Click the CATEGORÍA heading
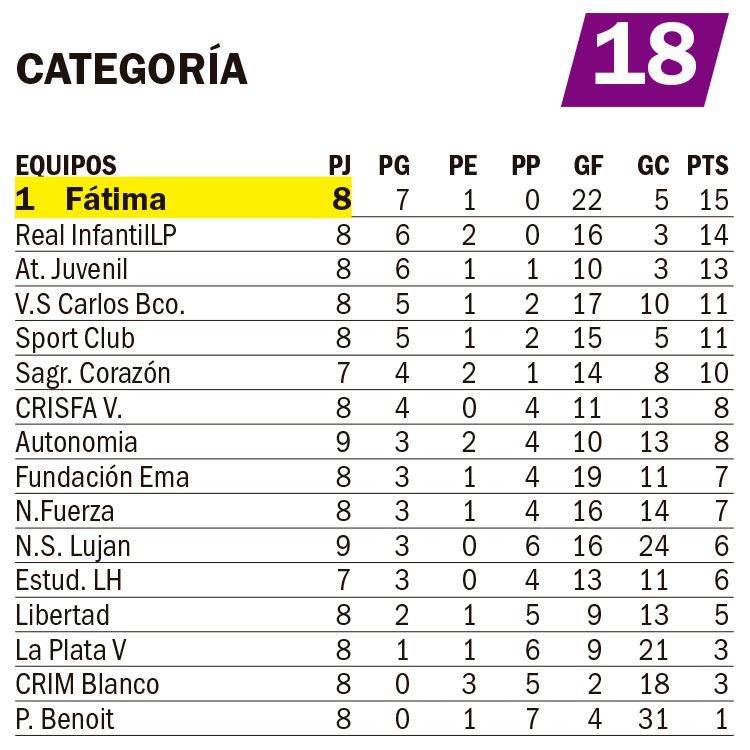Screen dimensions: 750x750 [x=132, y=68]
